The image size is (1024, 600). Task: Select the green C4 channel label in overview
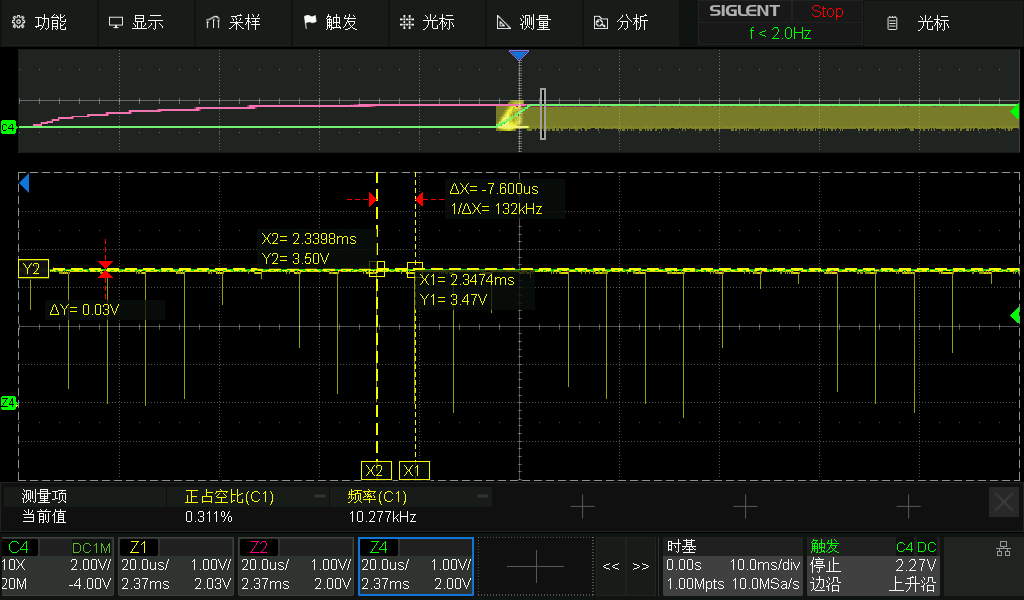tap(8, 127)
